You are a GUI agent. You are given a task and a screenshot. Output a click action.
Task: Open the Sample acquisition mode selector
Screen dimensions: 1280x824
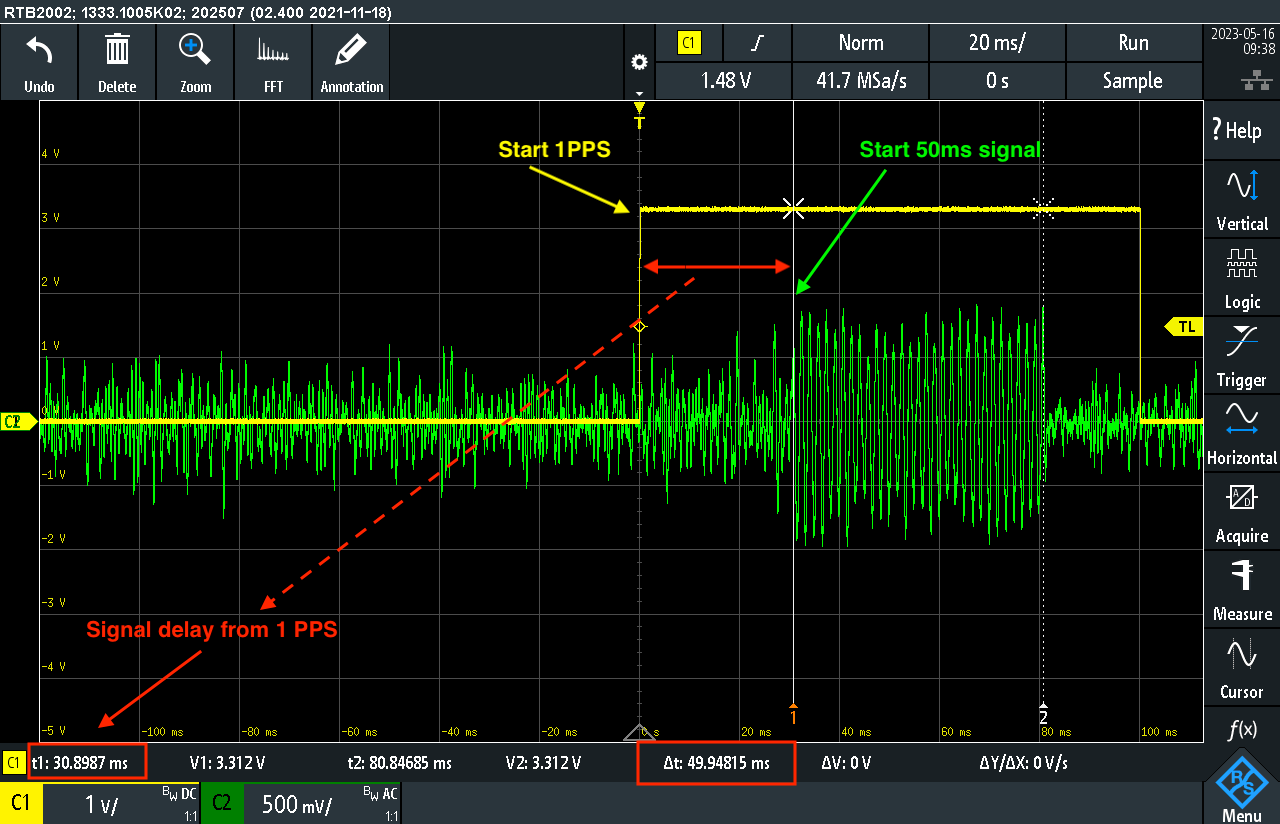point(1134,81)
